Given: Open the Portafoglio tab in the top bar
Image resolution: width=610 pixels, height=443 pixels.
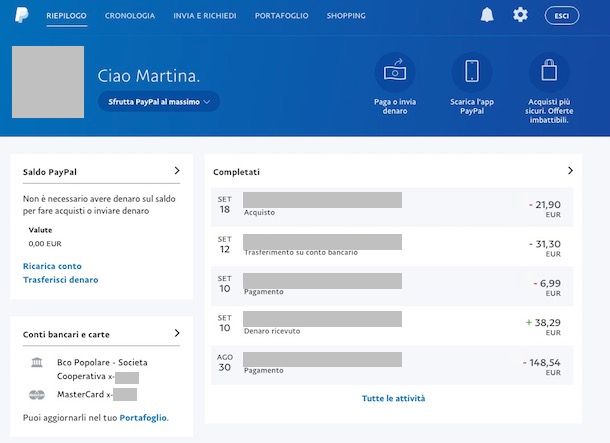Looking at the screenshot, I should [x=282, y=16].
